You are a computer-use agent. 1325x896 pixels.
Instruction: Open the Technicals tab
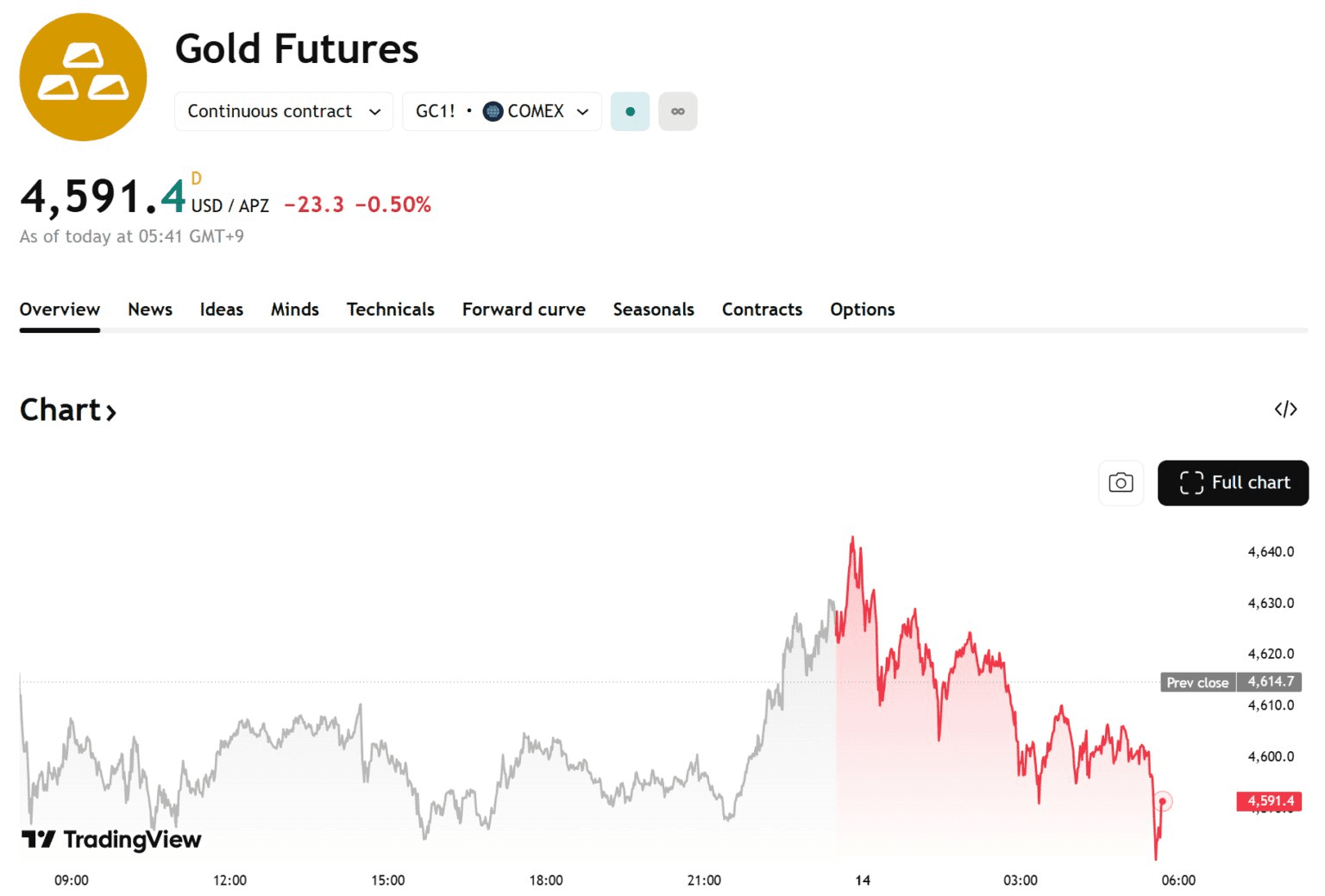click(x=390, y=310)
